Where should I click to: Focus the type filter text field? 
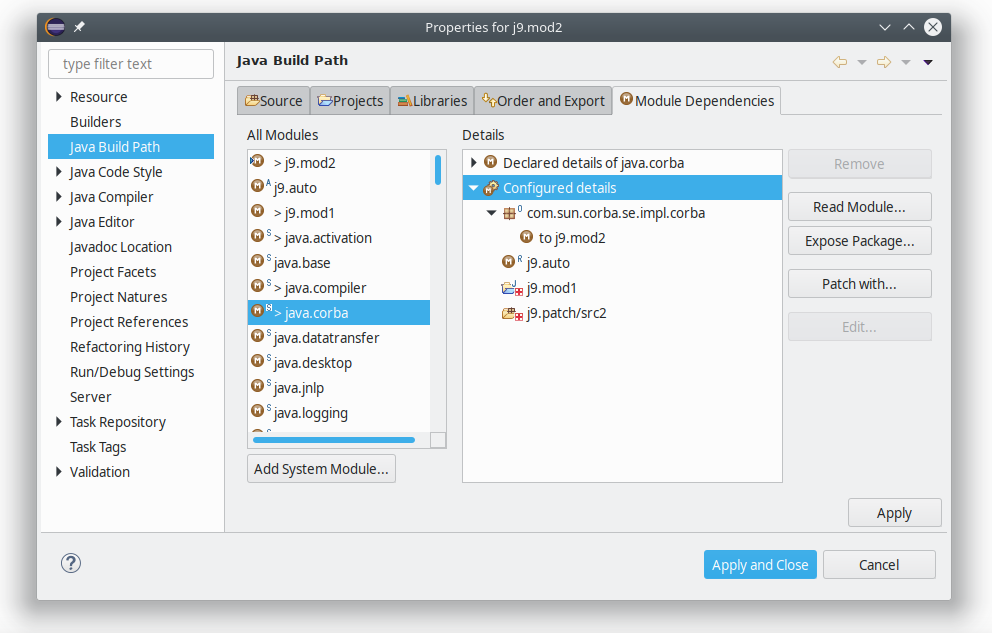pyautogui.click(x=131, y=64)
